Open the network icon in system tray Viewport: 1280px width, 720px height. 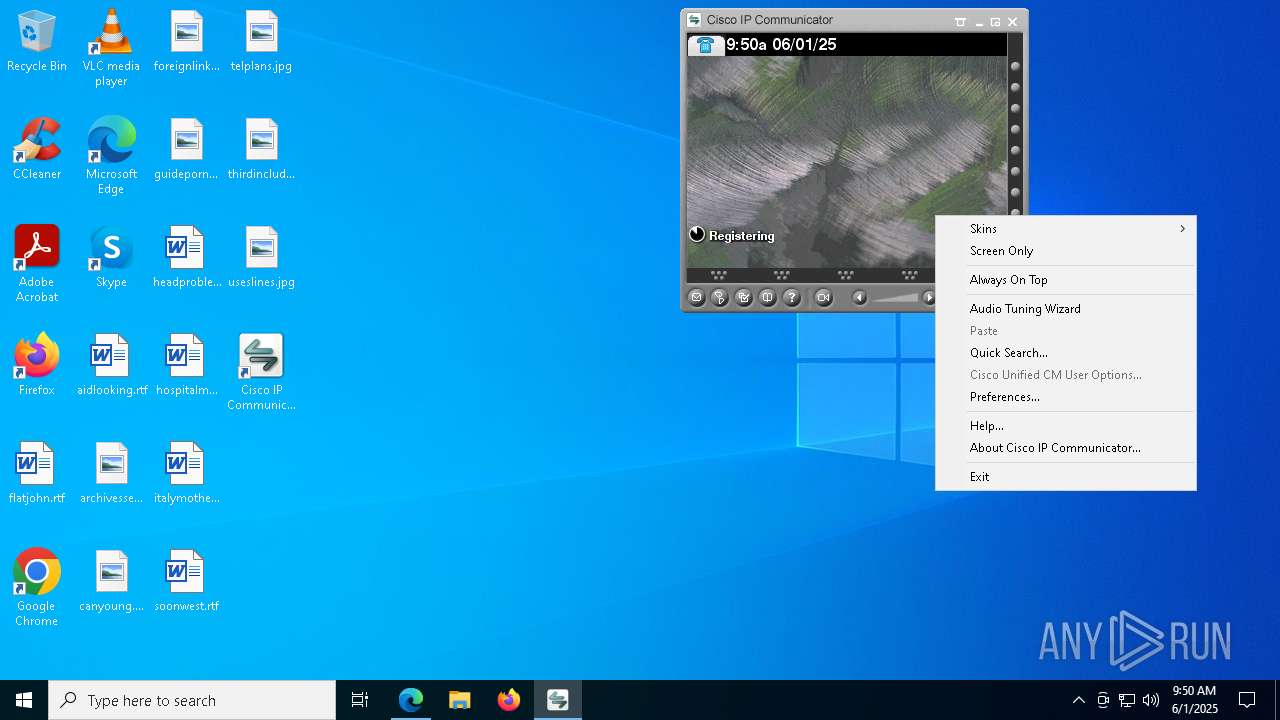(1127, 700)
